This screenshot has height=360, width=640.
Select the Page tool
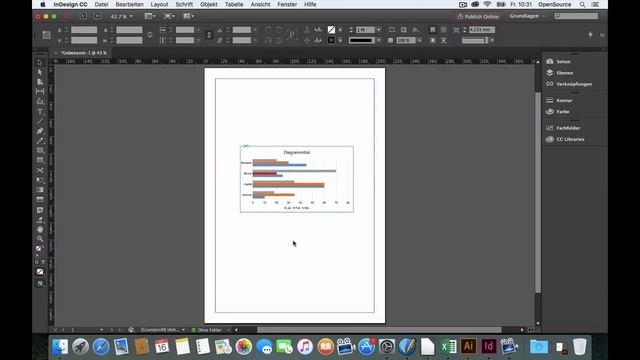click(x=40, y=82)
